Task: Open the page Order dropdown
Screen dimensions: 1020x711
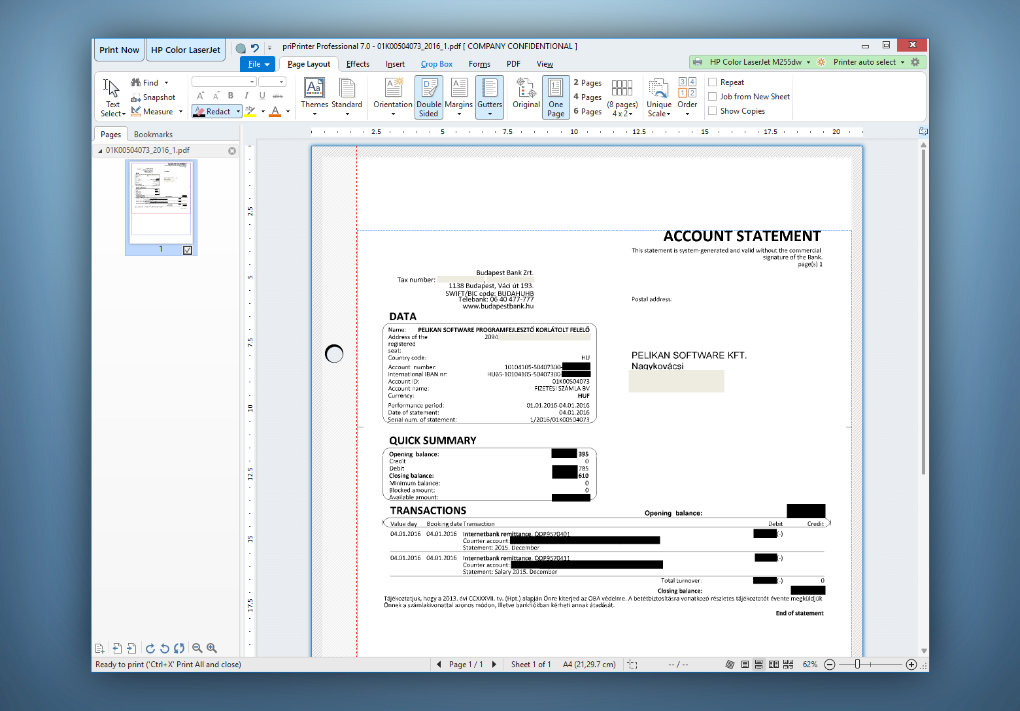Action: point(688,98)
